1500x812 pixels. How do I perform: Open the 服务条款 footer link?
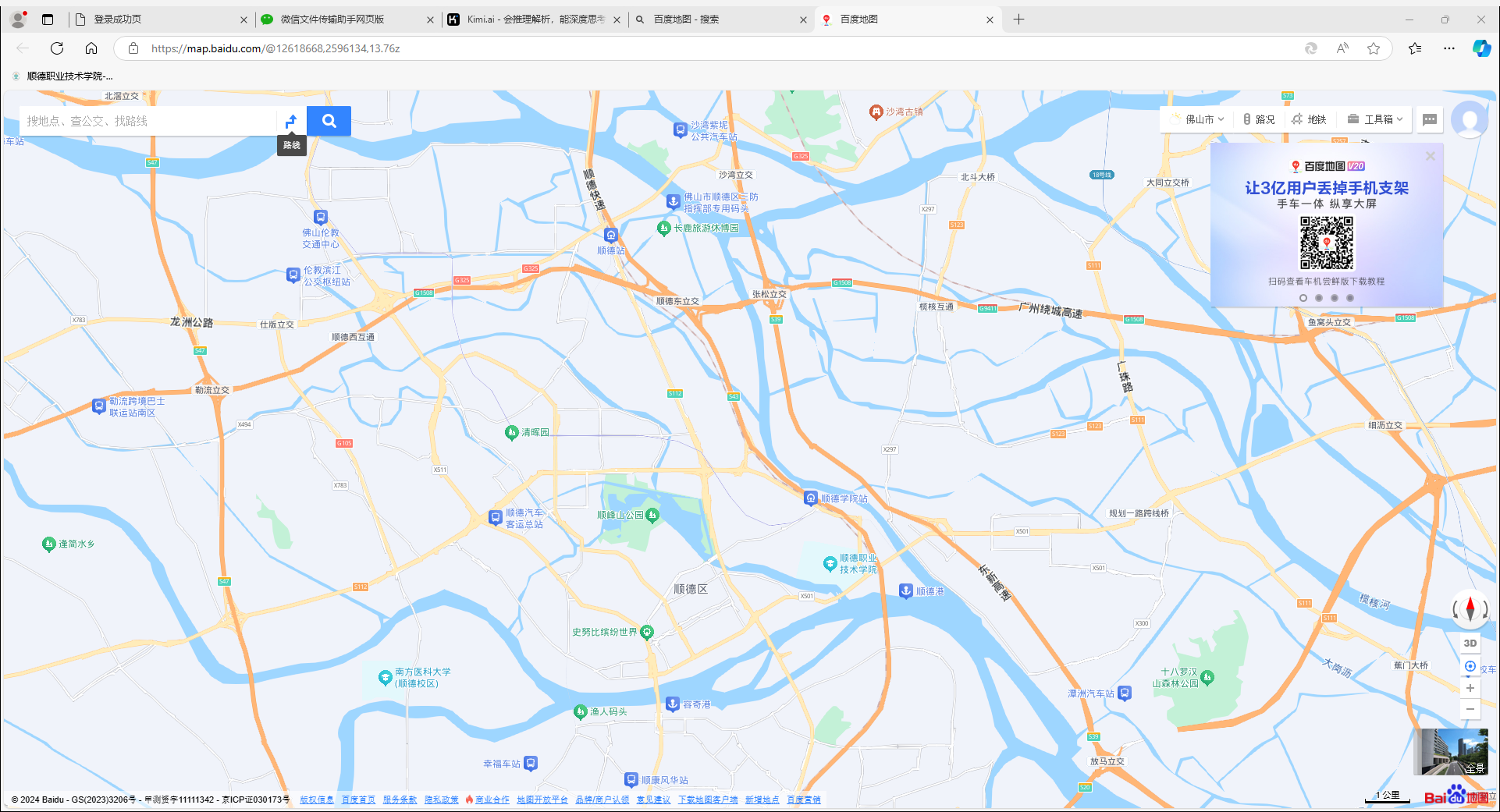400,800
